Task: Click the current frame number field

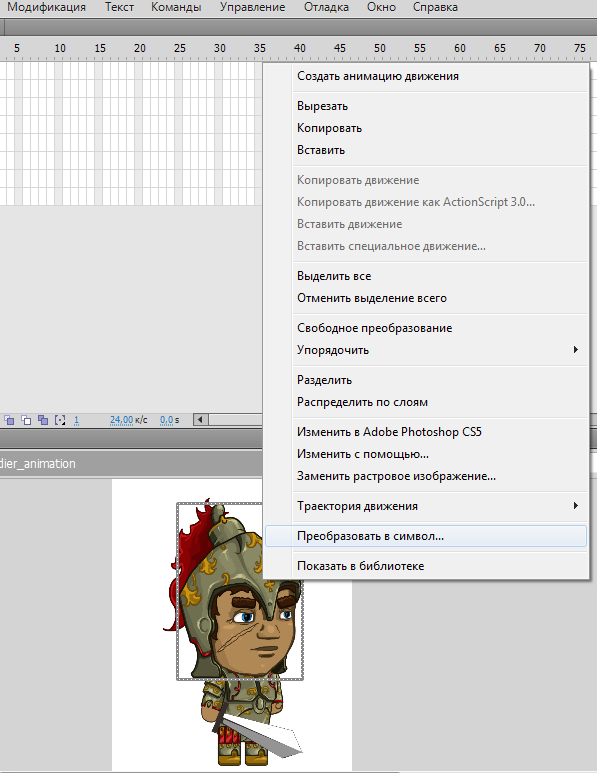Action: click(76, 420)
